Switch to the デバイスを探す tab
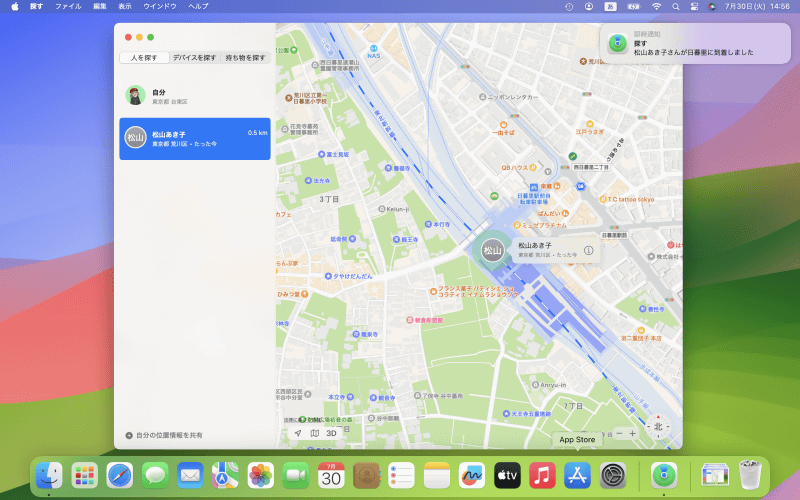The height and width of the screenshot is (500, 800). point(194,58)
